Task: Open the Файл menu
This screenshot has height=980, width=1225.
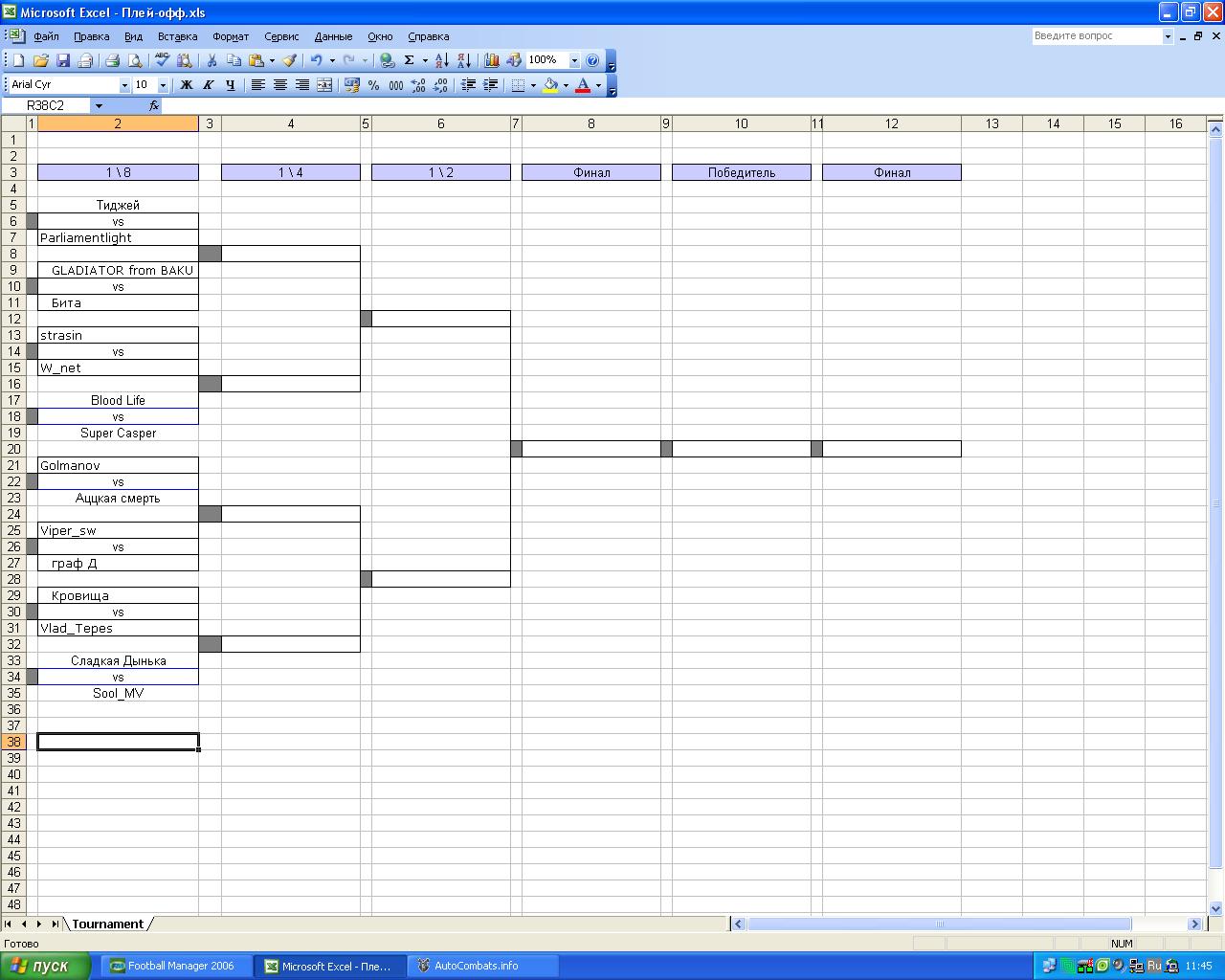Action: tap(46, 36)
